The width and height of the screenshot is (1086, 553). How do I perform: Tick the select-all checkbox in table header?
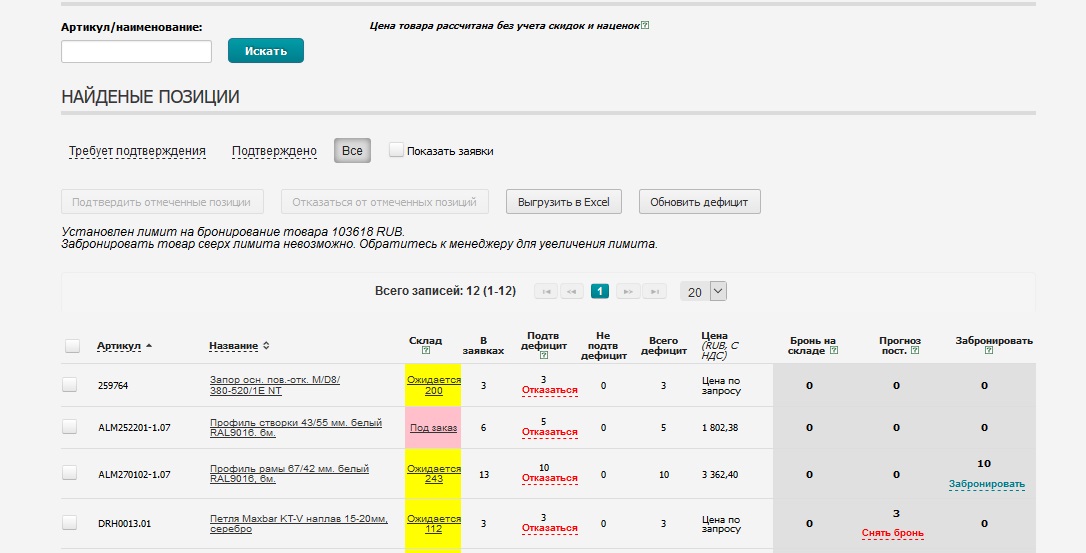72,346
